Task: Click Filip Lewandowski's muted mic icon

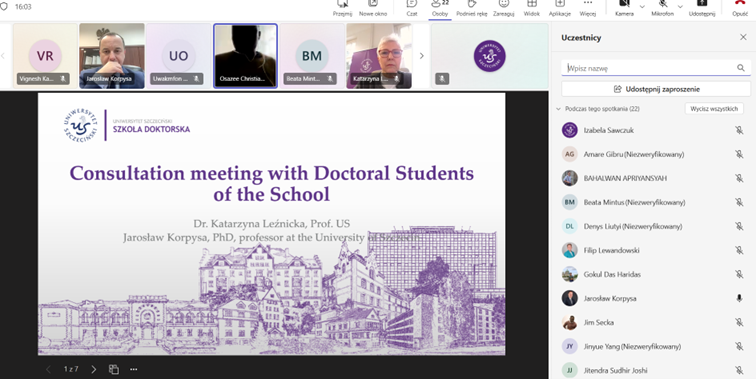Action: point(739,250)
